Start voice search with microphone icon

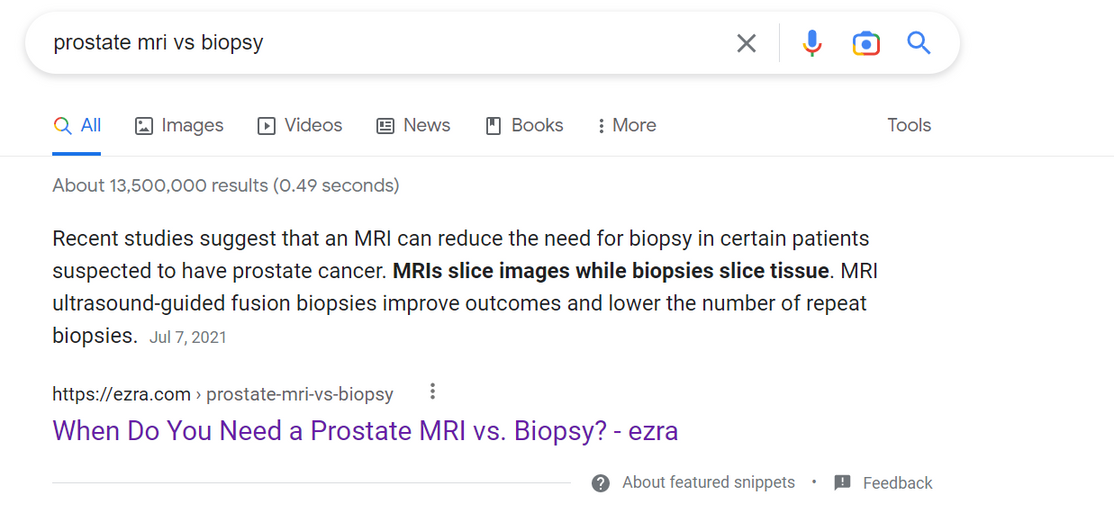pyautogui.click(x=812, y=43)
